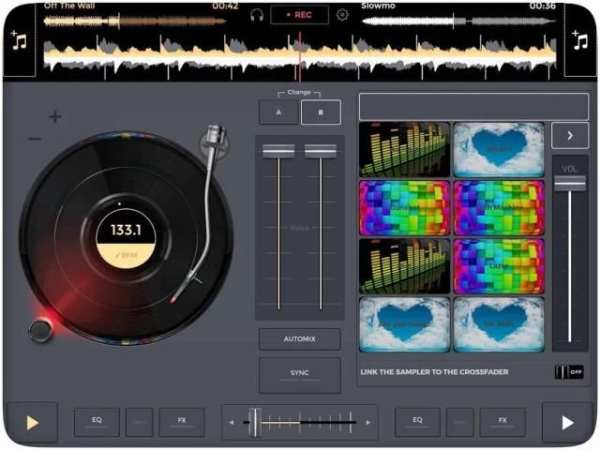Click the crossfader handle
The image size is (600, 450).
tap(255, 422)
